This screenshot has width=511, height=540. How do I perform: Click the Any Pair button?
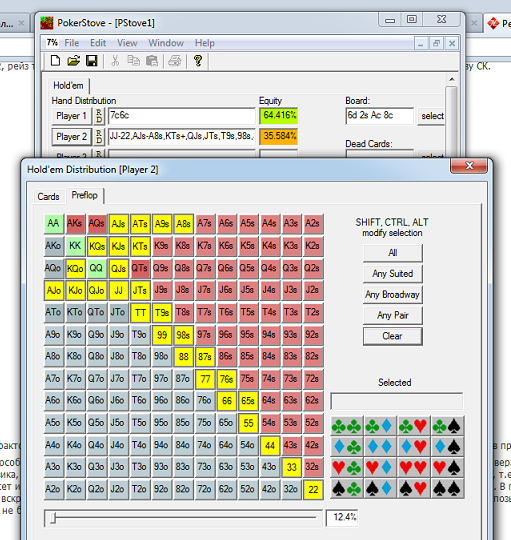(x=393, y=315)
